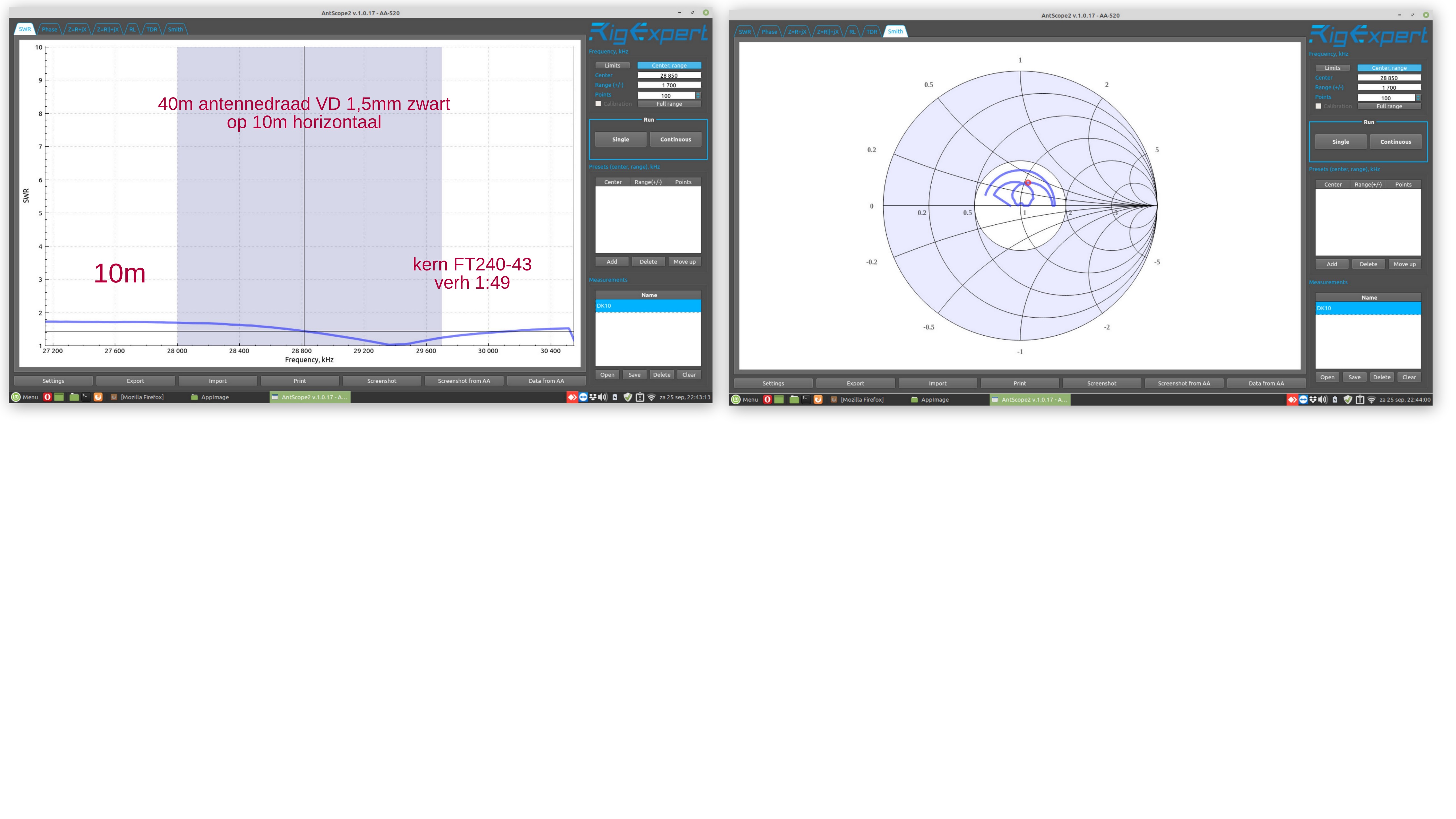Click Center column header in left presets
Image resolution: width=1456 pixels, height=819 pixels.
tap(613, 182)
